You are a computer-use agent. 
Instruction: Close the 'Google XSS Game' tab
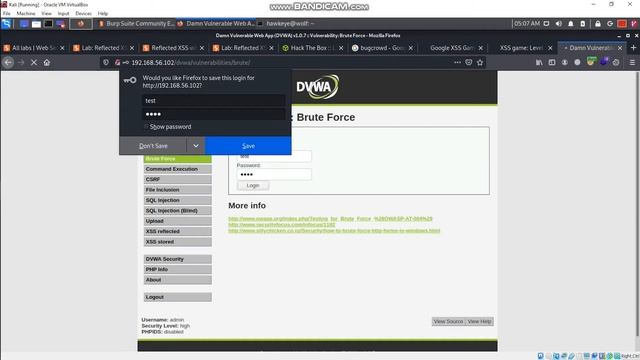480,48
